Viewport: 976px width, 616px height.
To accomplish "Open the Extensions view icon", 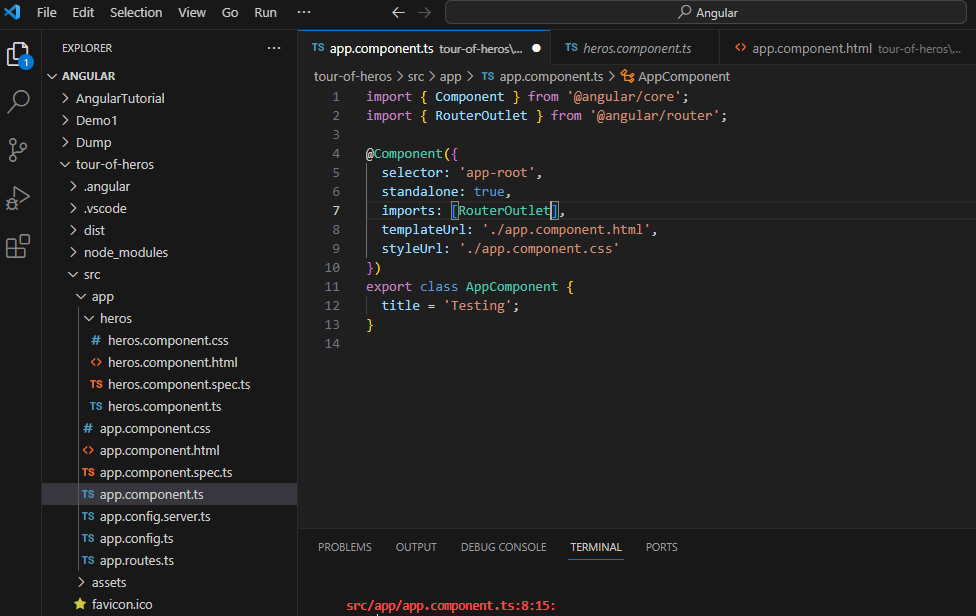I will click(19, 246).
